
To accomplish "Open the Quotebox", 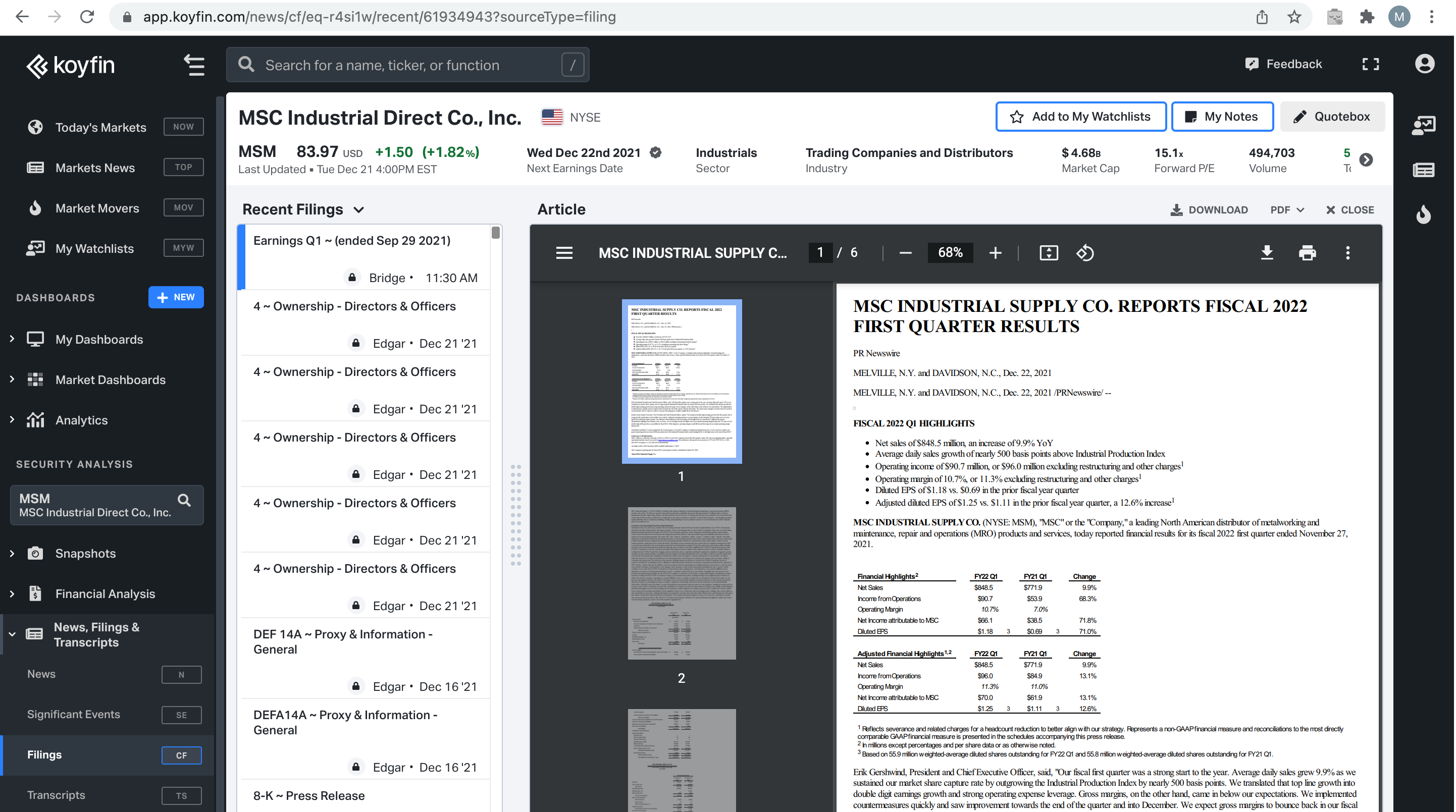I will point(1332,117).
